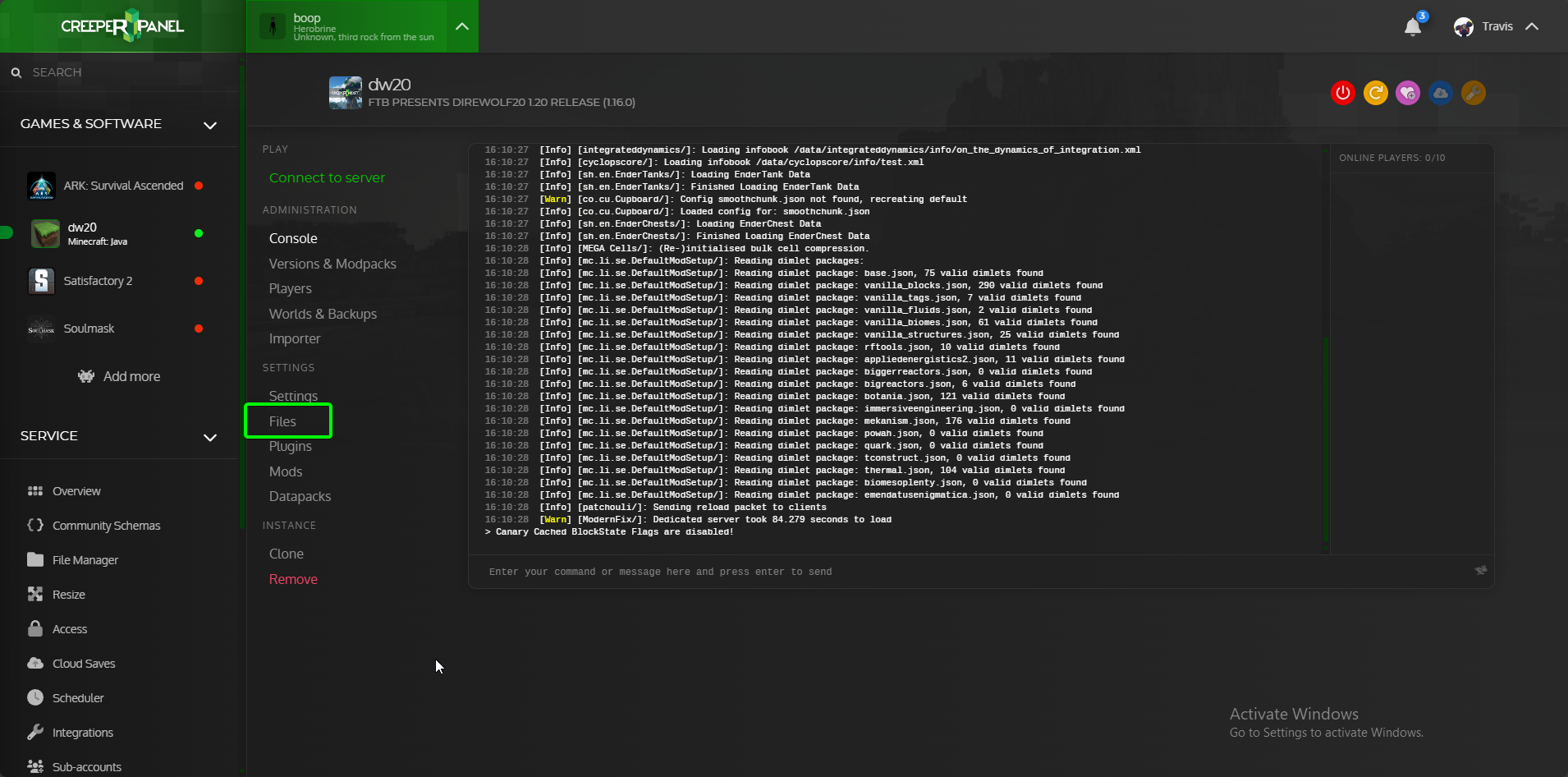Click the Canary Cached BlockState log line

(609, 532)
